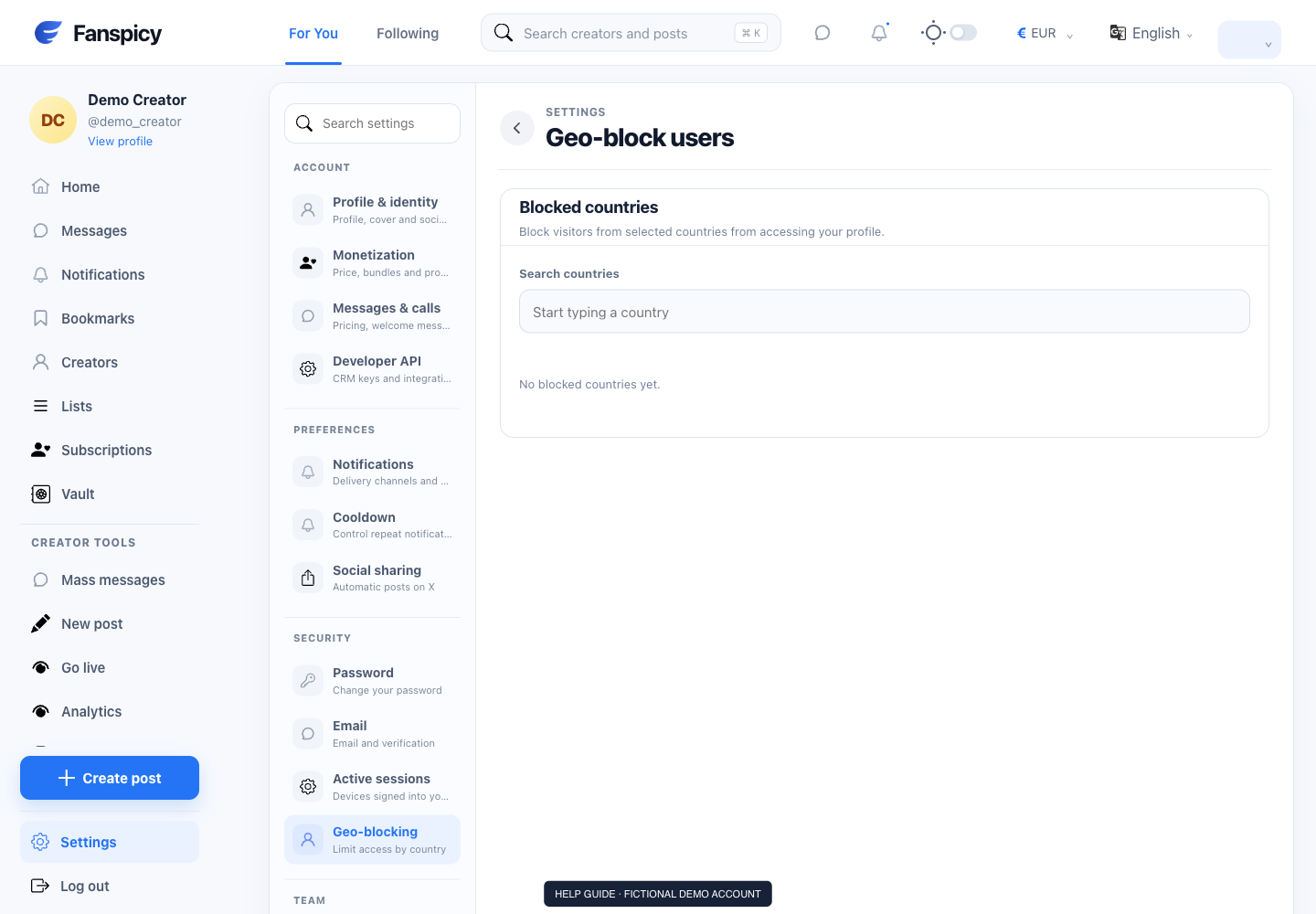Open the notifications bell in header
The width and height of the screenshot is (1316, 914).
click(879, 33)
